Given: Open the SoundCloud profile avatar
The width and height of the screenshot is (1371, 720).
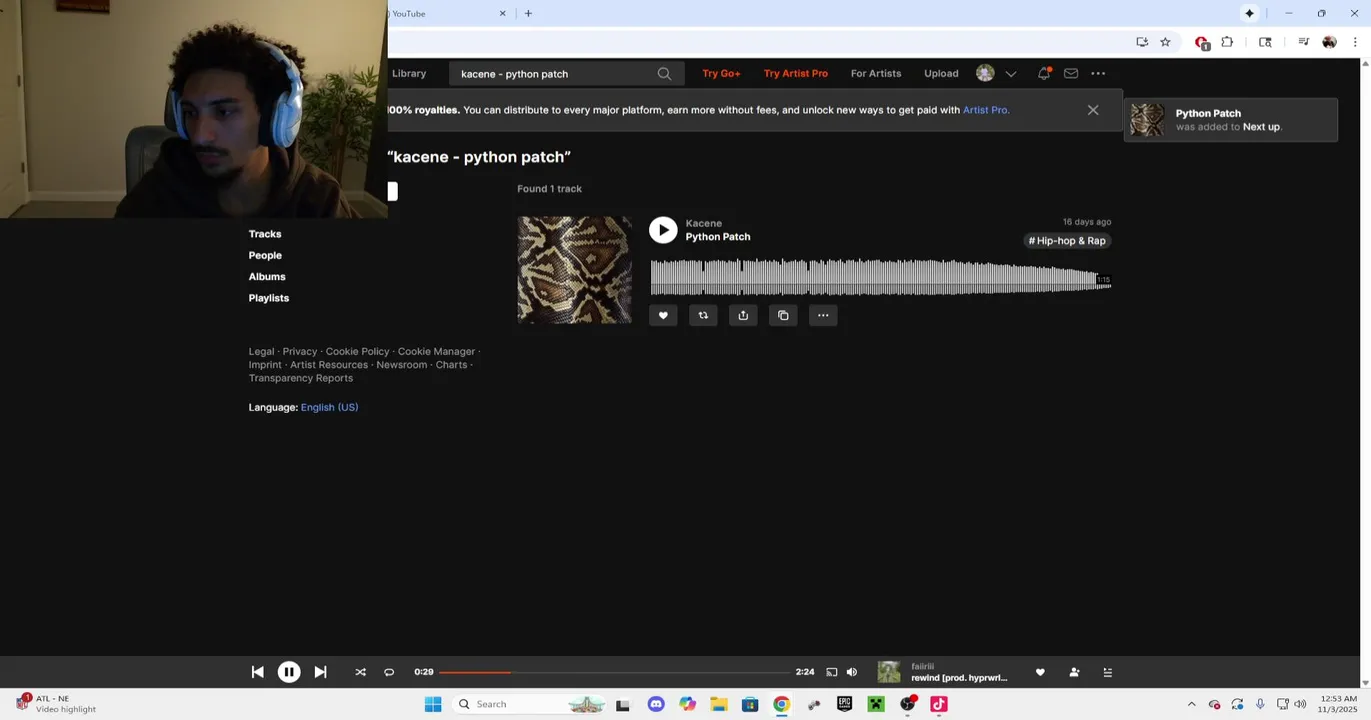Looking at the screenshot, I should pos(985,73).
